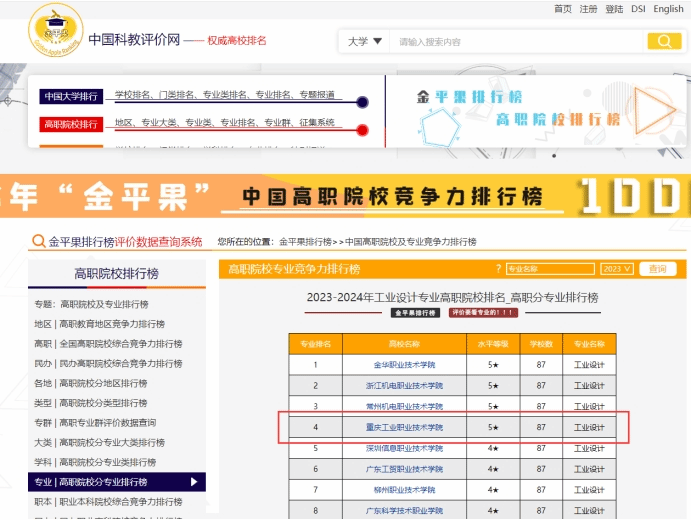Screen dimensions: 691x520
Task: Click the white arrow on 专业 sidebar item
Action: [x=194, y=482]
